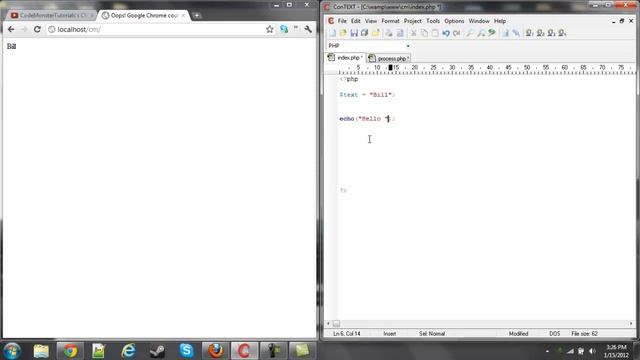The image size is (640, 360).
Task: Open Windows Explorer from taskbar
Action: point(41,351)
